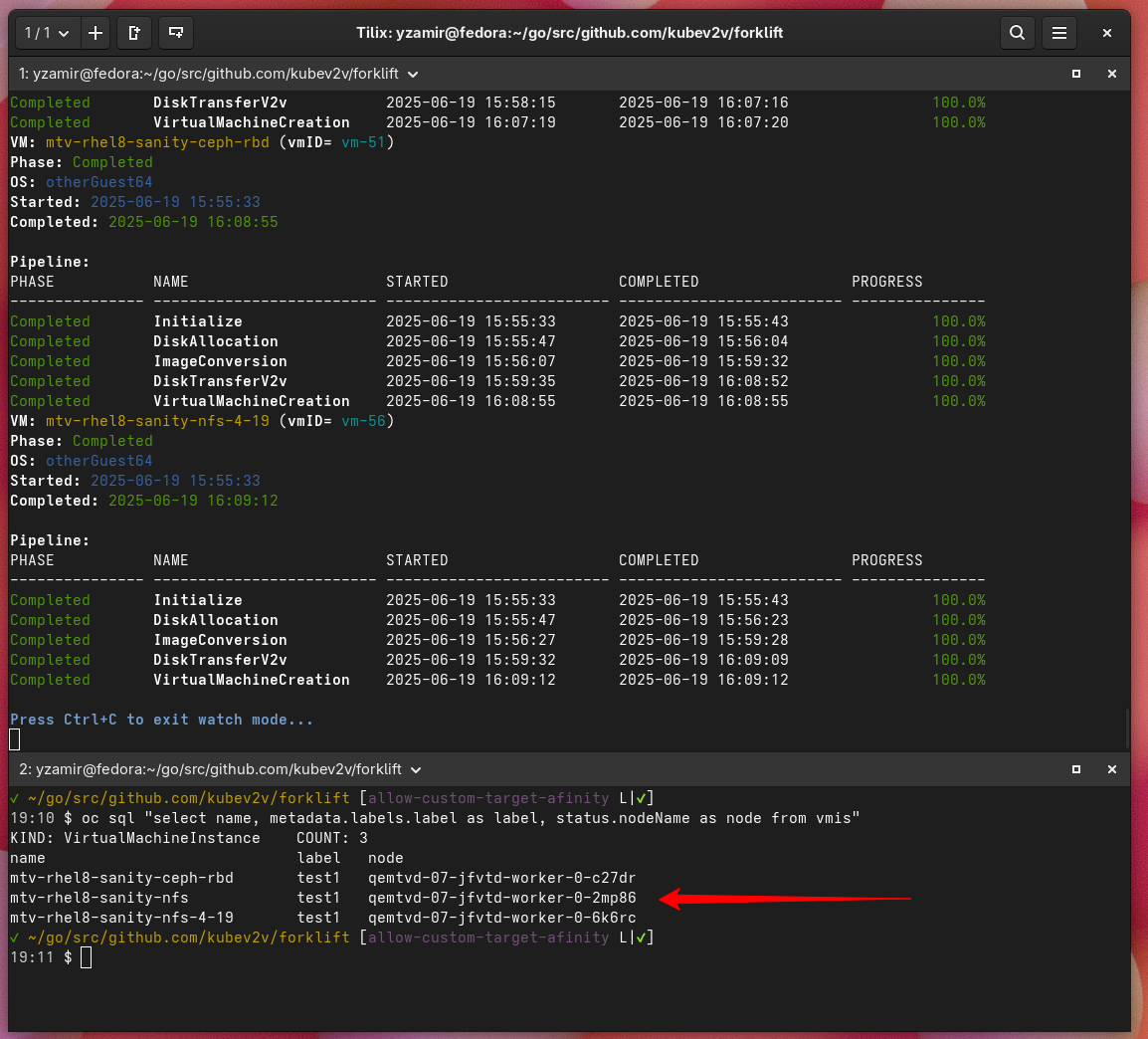Close terminal 1 pane

1112,74
